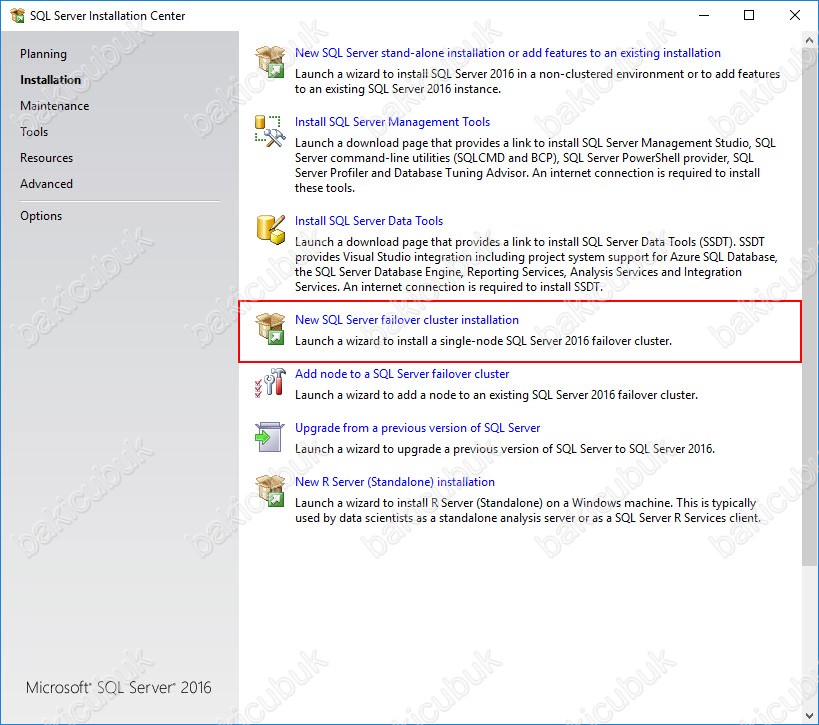Go to the Resources page

[x=46, y=158]
